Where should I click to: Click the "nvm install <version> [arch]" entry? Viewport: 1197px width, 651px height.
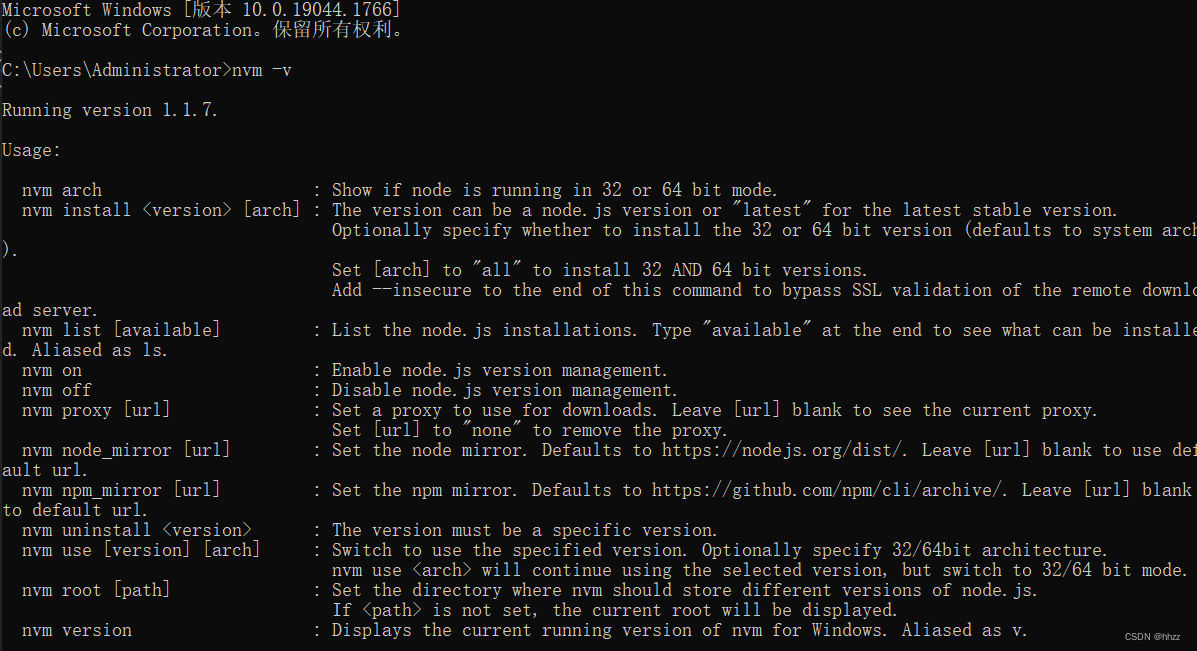[x=160, y=210]
